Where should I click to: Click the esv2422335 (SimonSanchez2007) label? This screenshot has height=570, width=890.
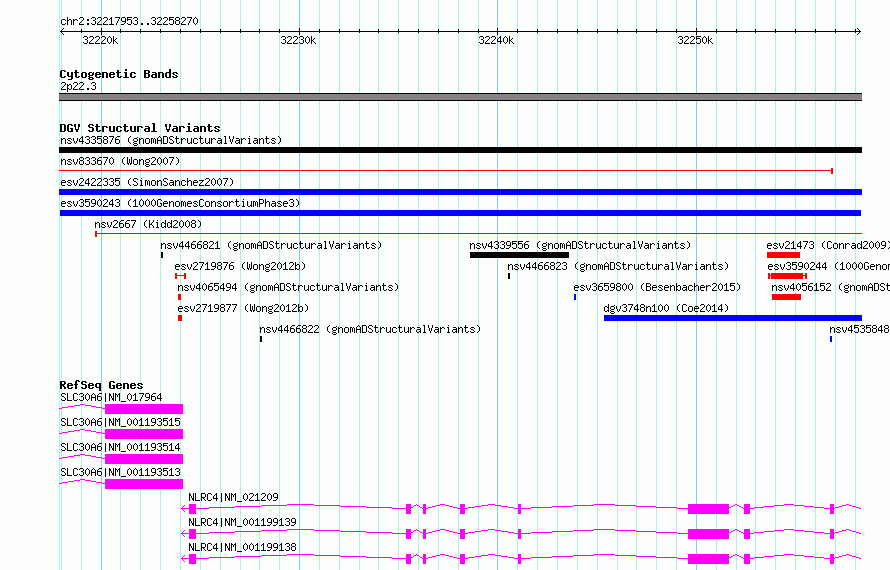click(147, 182)
